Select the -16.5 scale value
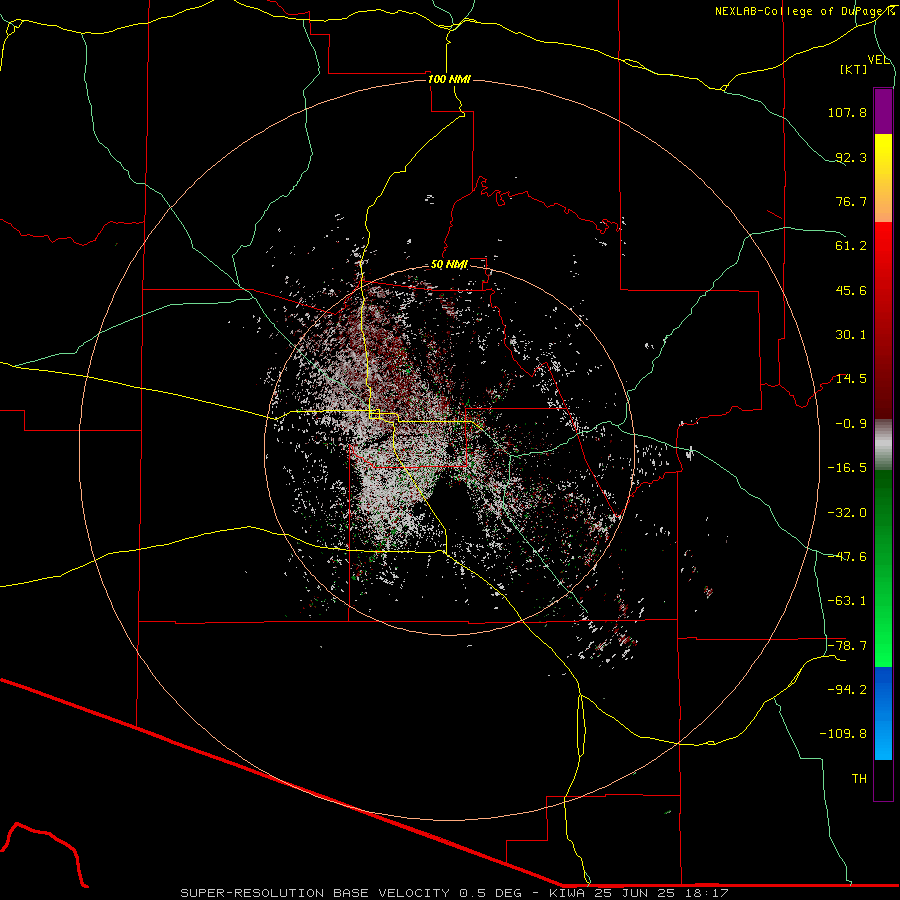The height and width of the screenshot is (900, 900). [x=847, y=468]
